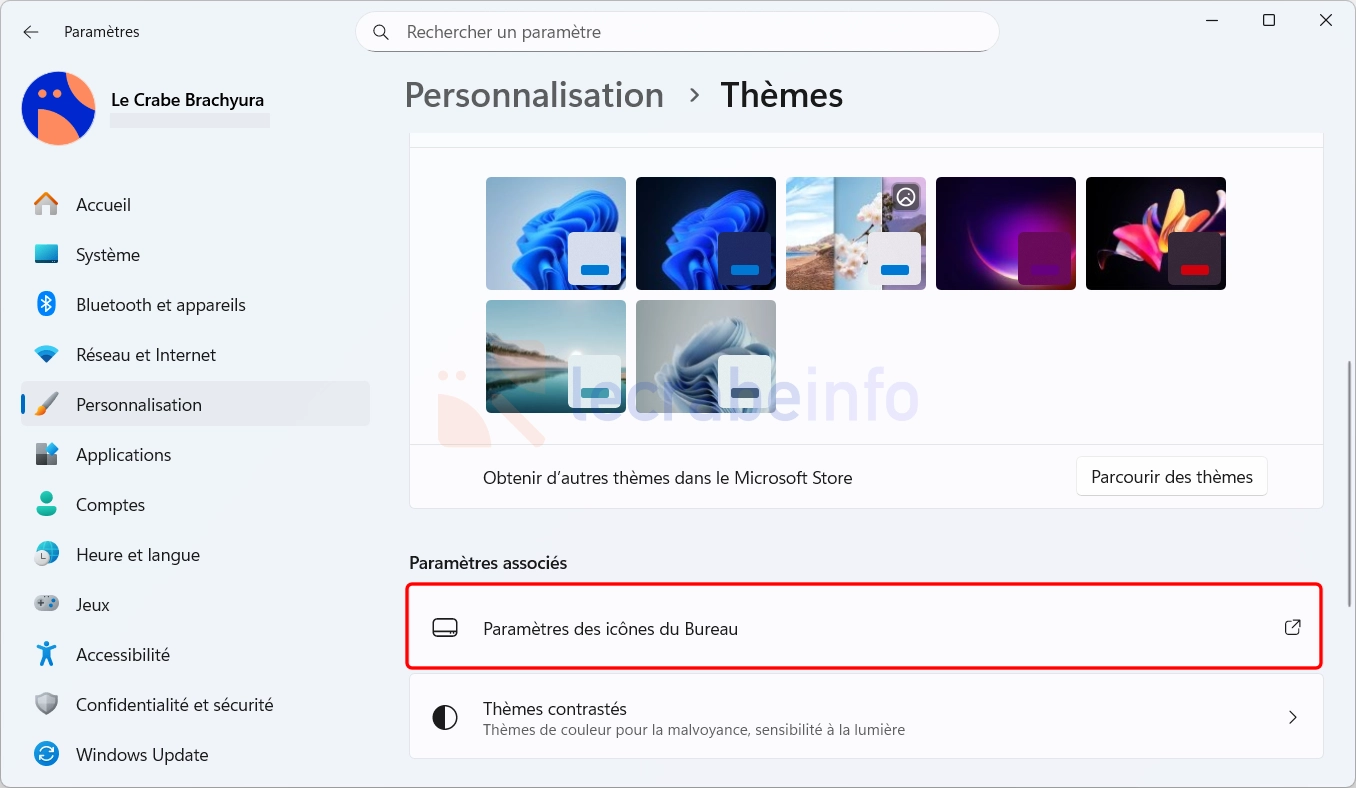
Task: Open Confidentialité et sécurité section
Action: [x=195, y=704]
